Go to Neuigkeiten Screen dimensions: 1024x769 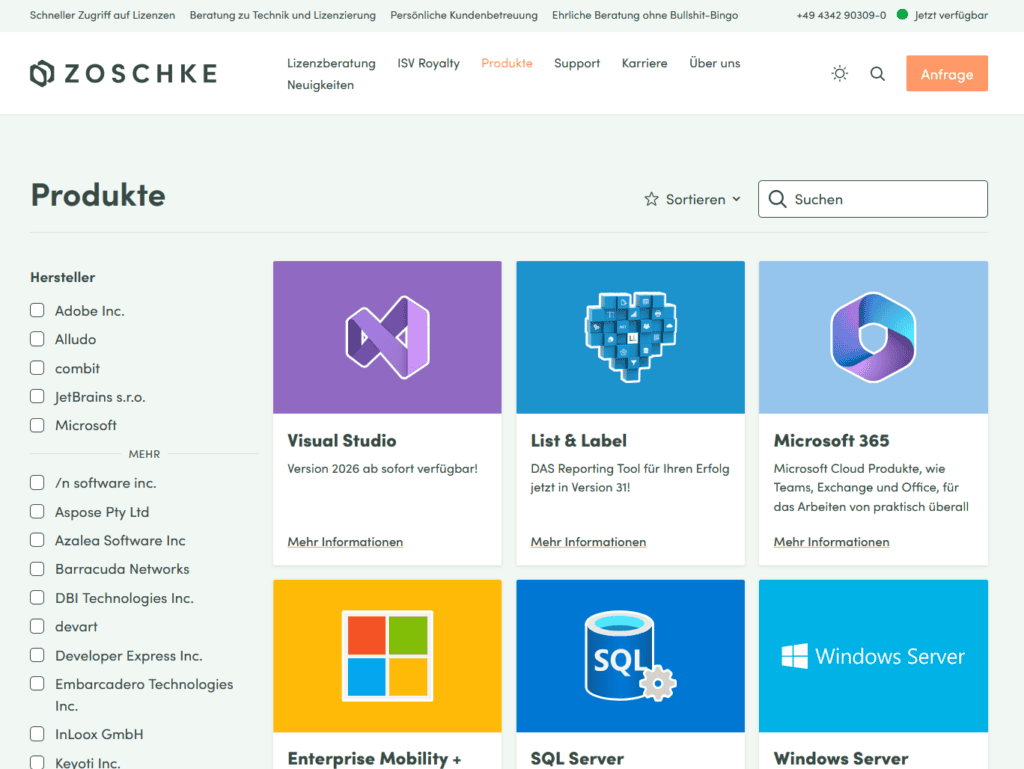pos(321,85)
